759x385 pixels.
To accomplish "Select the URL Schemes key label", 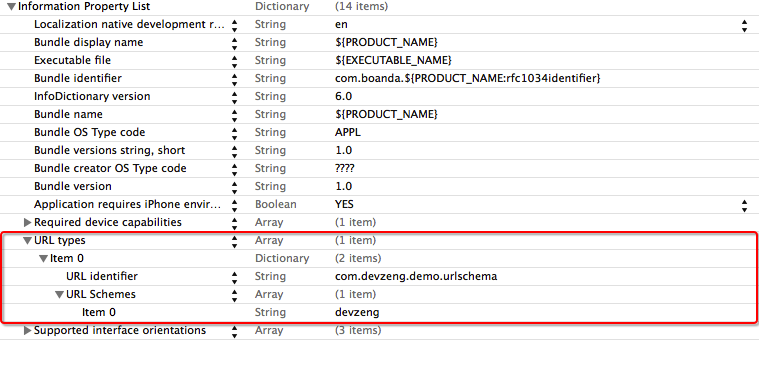I will point(101,294).
